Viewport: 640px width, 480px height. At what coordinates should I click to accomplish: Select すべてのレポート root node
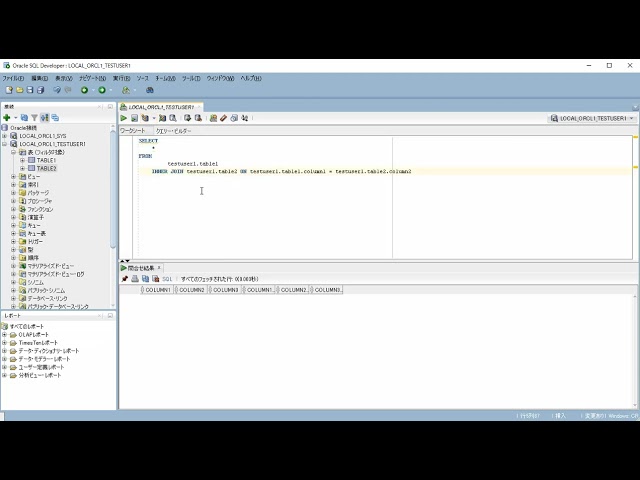[27, 327]
